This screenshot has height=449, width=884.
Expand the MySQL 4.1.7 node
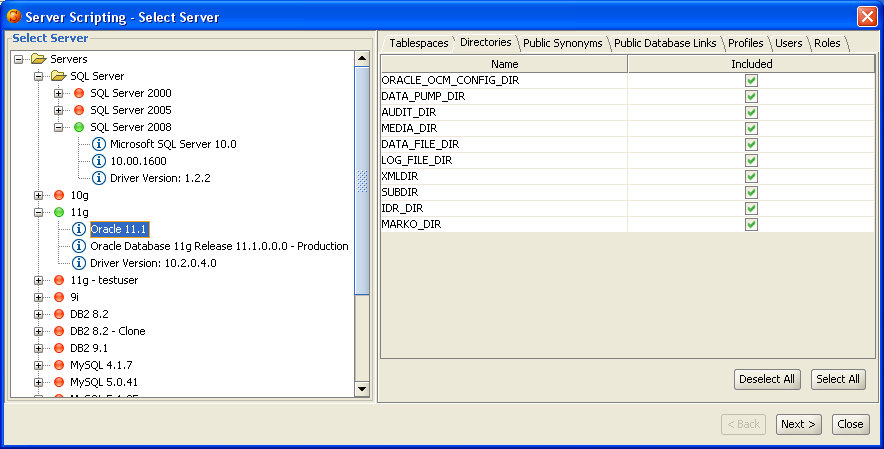(38, 365)
